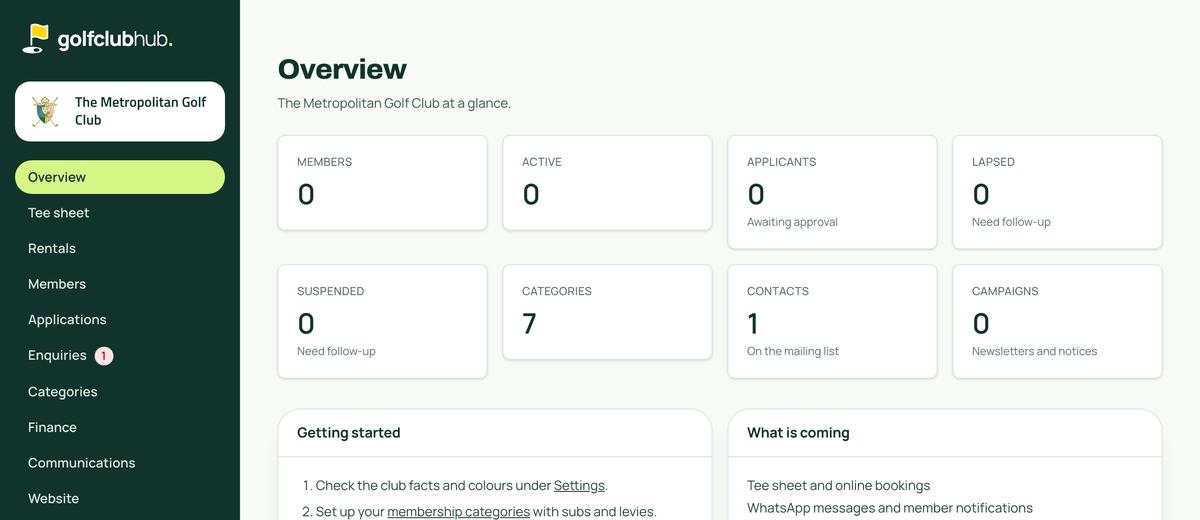Click 'WhatsApp messages and member notifications' text

(890, 508)
